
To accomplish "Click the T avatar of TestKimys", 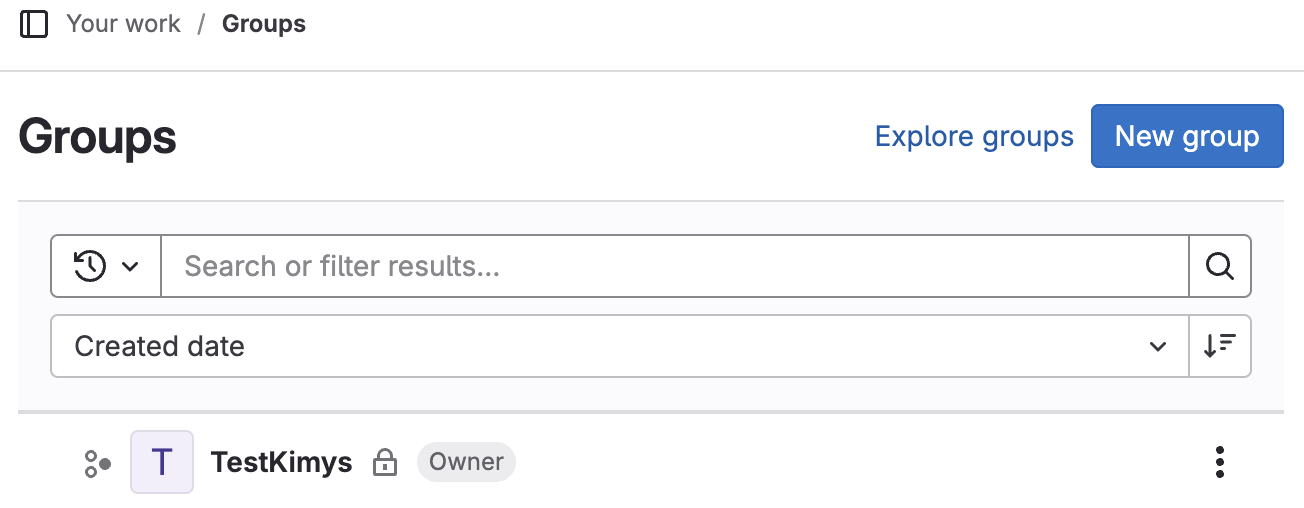I will (162, 462).
